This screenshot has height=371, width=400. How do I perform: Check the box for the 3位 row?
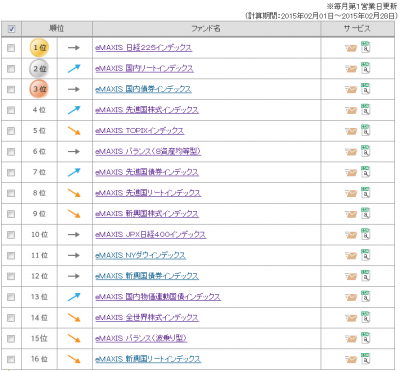coord(11,89)
